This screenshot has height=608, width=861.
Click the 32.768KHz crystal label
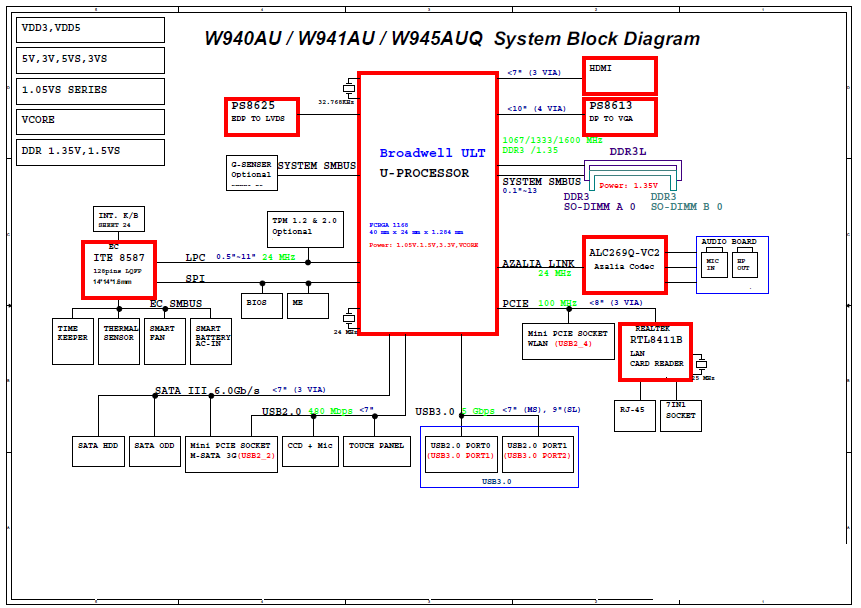[336, 102]
